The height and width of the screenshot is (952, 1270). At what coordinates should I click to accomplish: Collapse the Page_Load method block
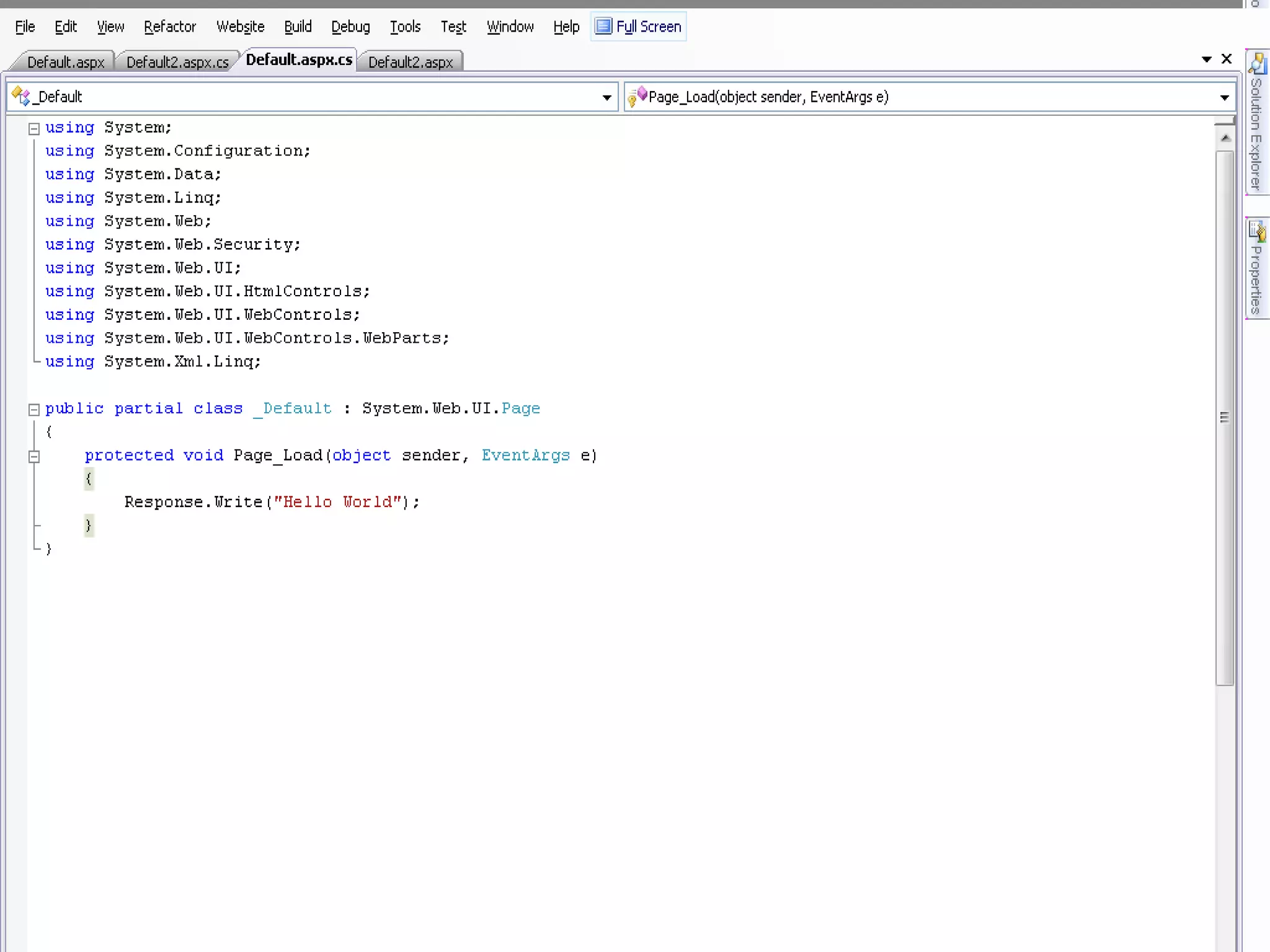click(x=34, y=457)
